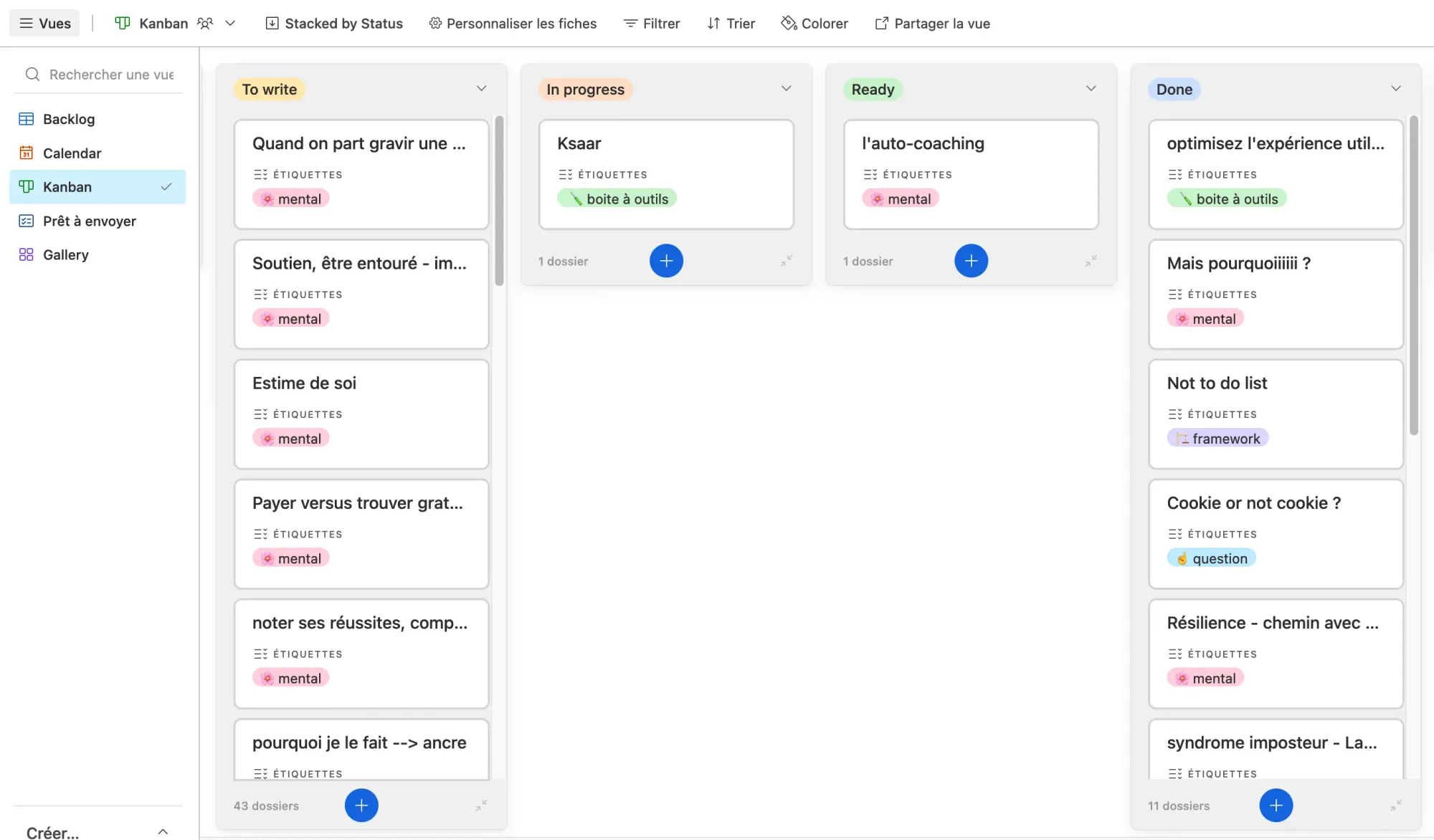Focus the Rechercher une vue field
Viewport: 1434px width, 840px height.
click(111, 75)
